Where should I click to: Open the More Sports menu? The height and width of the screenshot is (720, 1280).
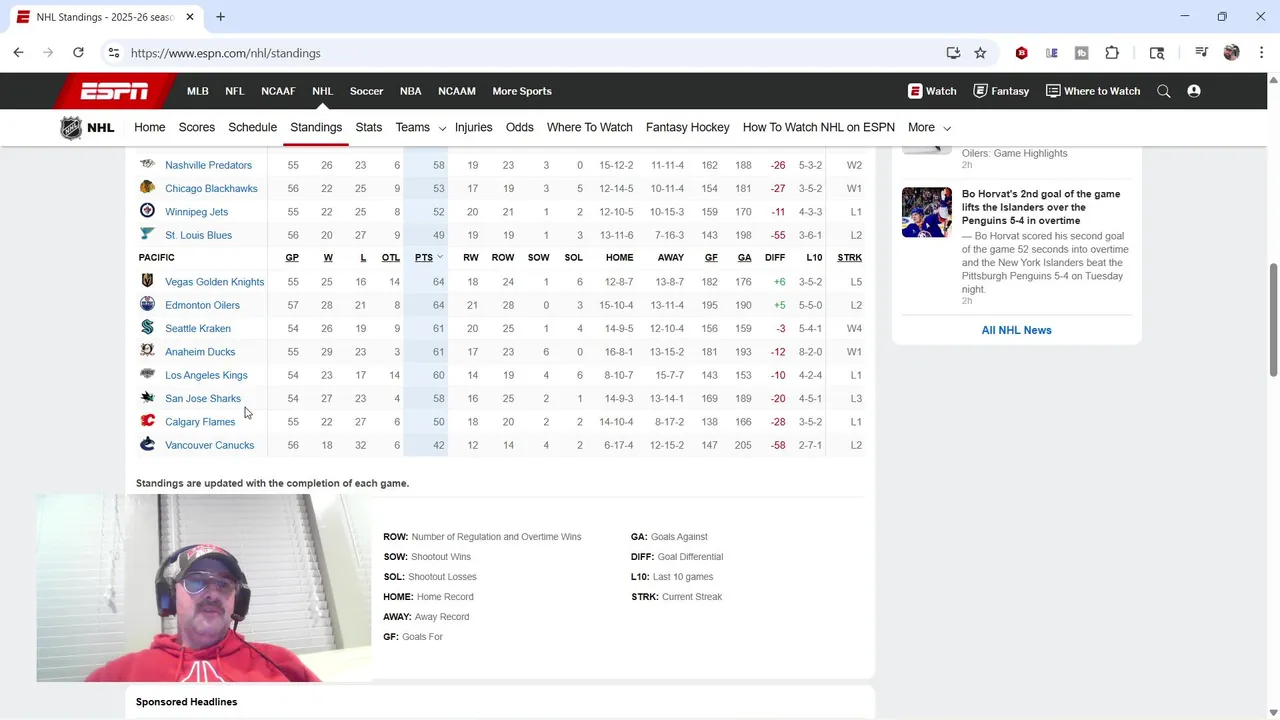tap(522, 91)
